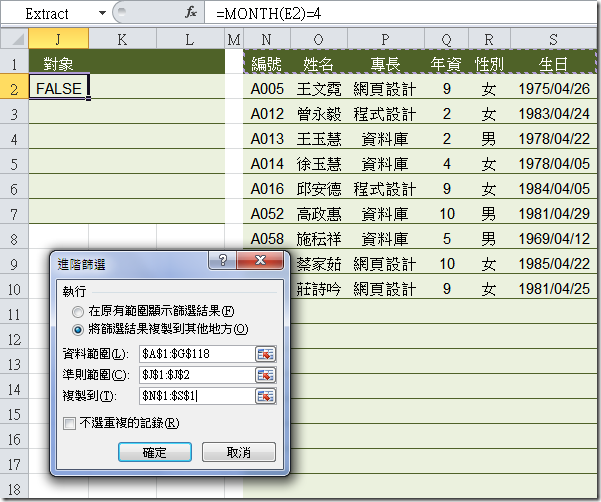This screenshot has width=601, height=502.
Task: Click cell with ID A052
Action: tap(267, 213)
